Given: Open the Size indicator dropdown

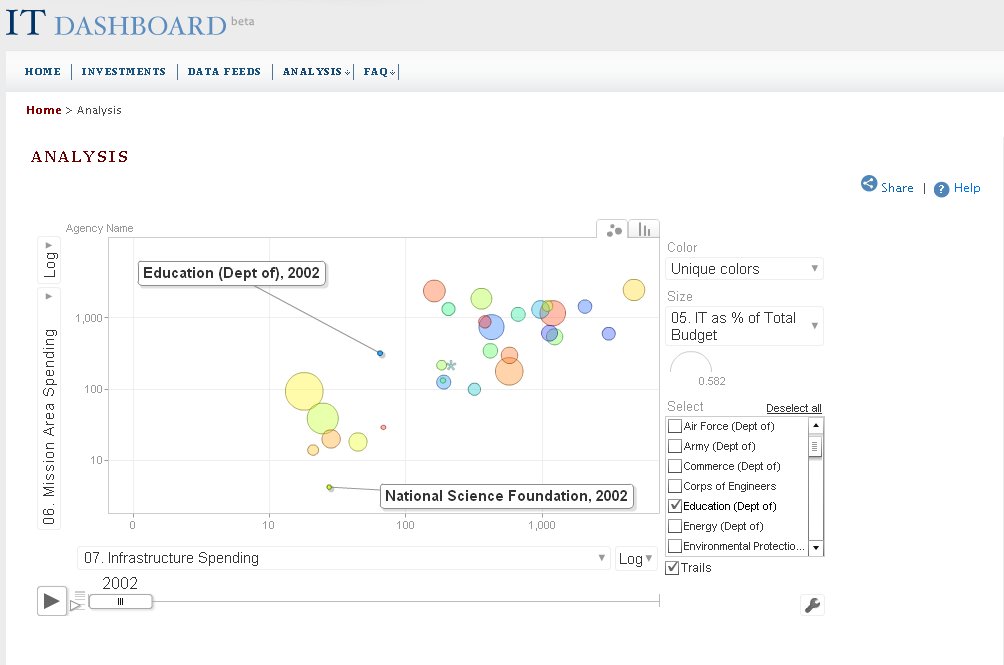Looking at the screenshot, I should 745,326.
